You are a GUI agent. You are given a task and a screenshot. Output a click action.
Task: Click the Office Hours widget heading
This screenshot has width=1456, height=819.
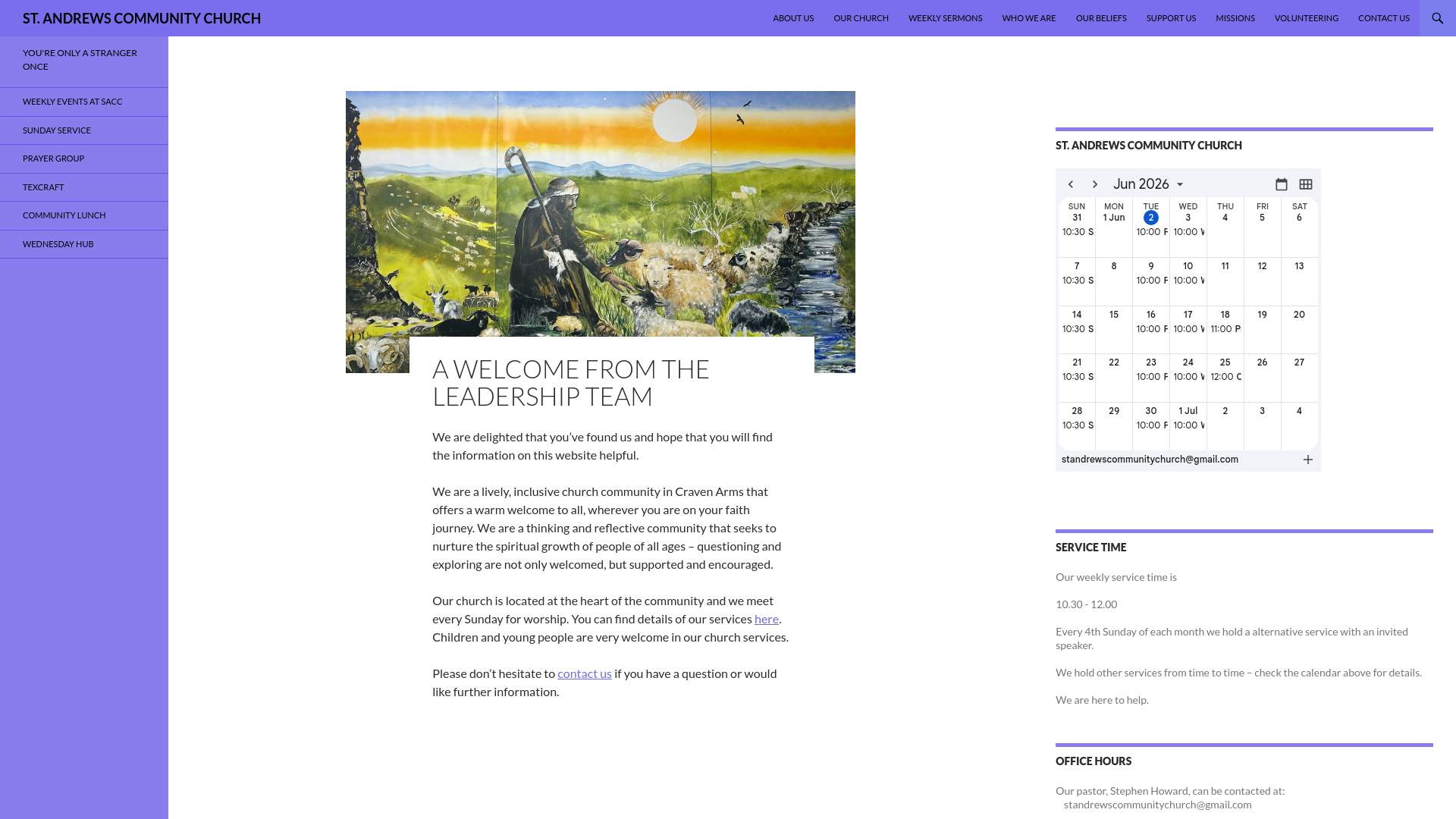pos(1094,761)
